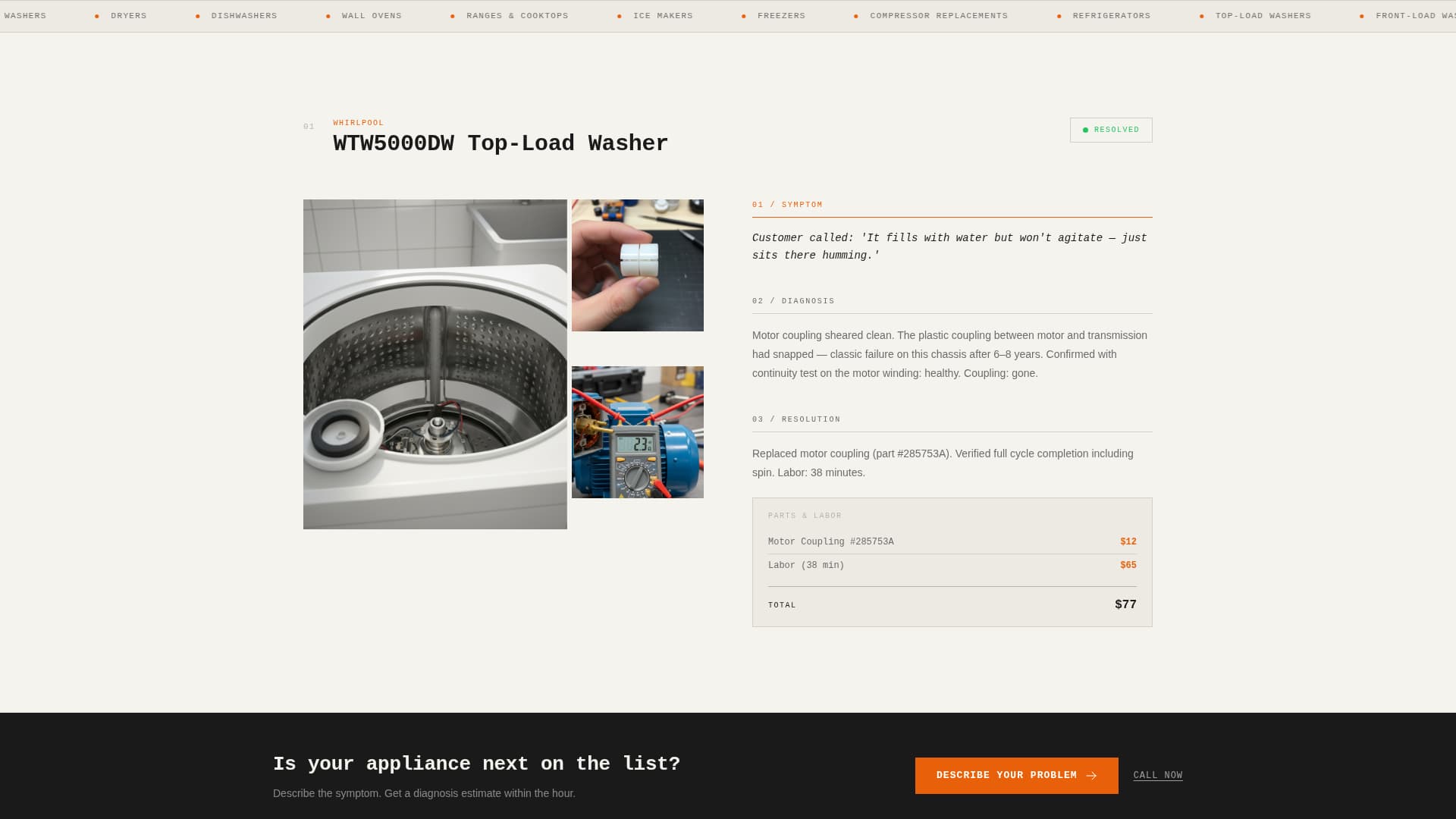Click the $77 total amount
Image resolution: width=1456 pixels, height=819 pixels.
point(1125,605)
